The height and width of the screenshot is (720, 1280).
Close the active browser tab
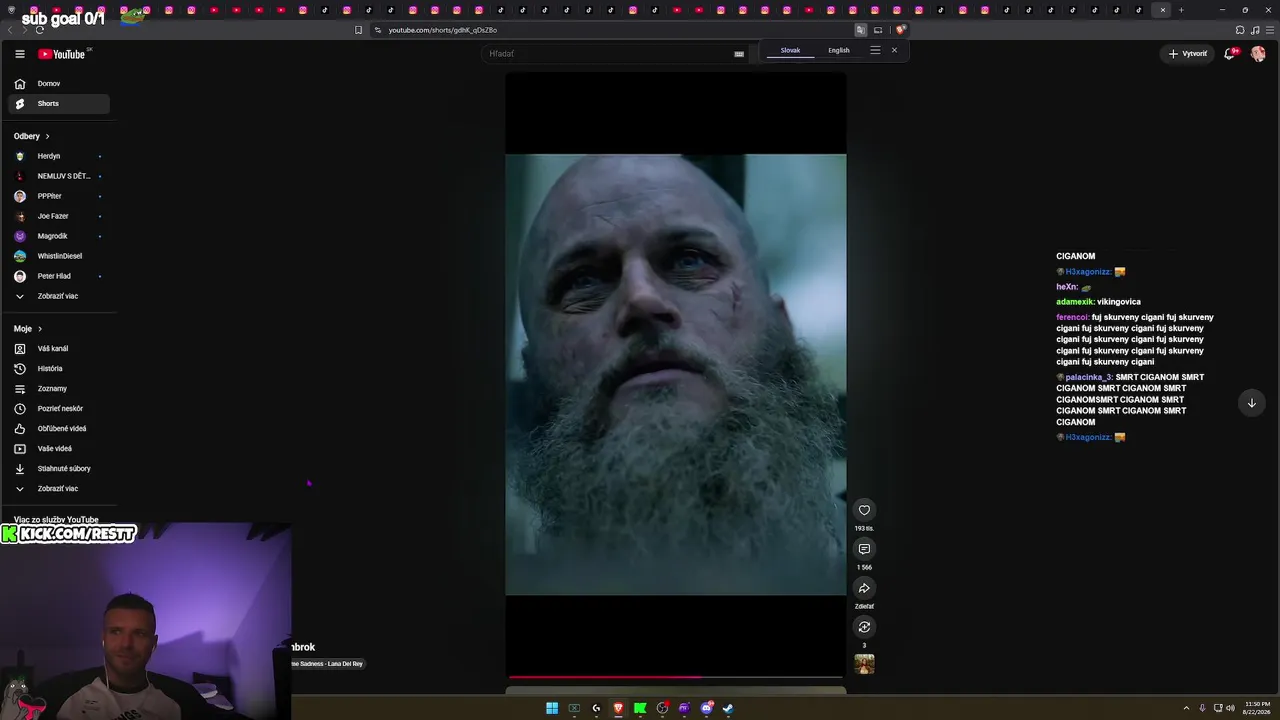coord(1162,10)
